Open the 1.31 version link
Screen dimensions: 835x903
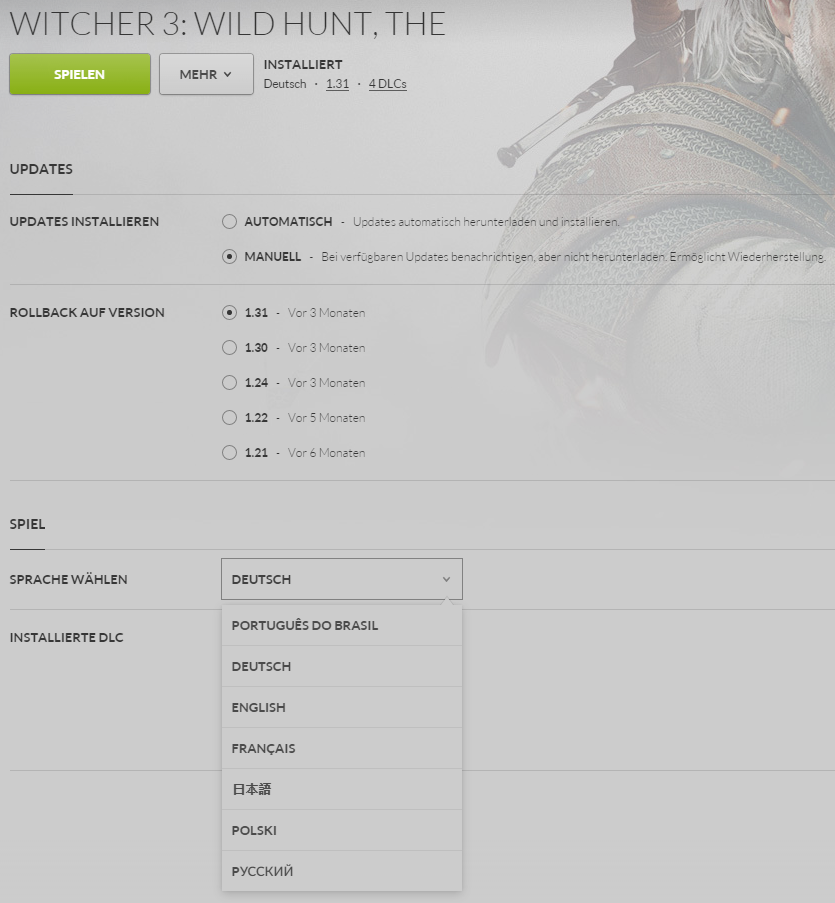(337, 84)
